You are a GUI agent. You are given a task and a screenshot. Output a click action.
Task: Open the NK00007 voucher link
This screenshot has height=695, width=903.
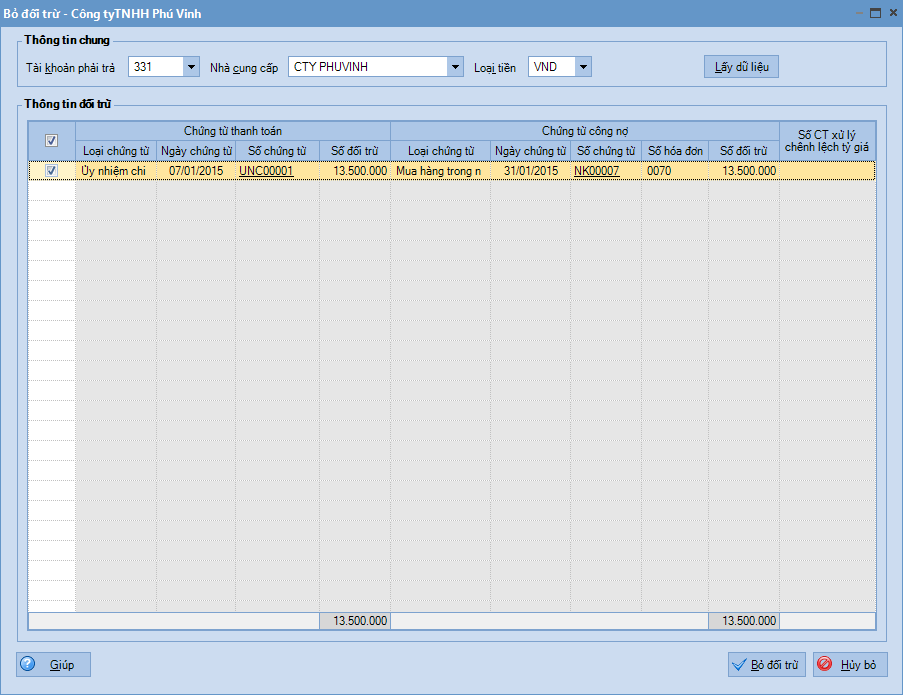click(597, 171)
